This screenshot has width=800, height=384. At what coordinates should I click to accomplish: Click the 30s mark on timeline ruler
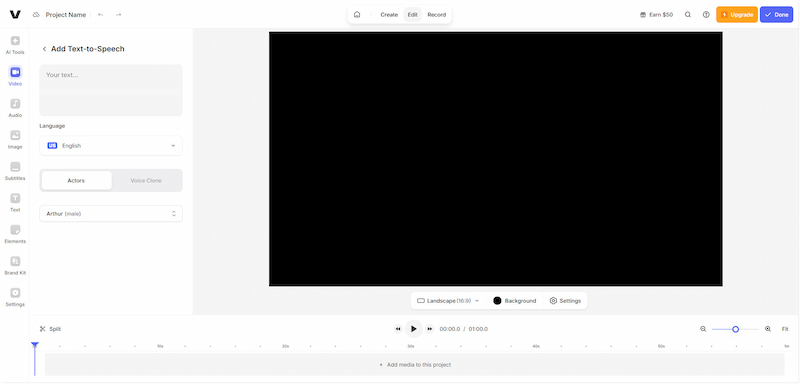tap(411, 346)
